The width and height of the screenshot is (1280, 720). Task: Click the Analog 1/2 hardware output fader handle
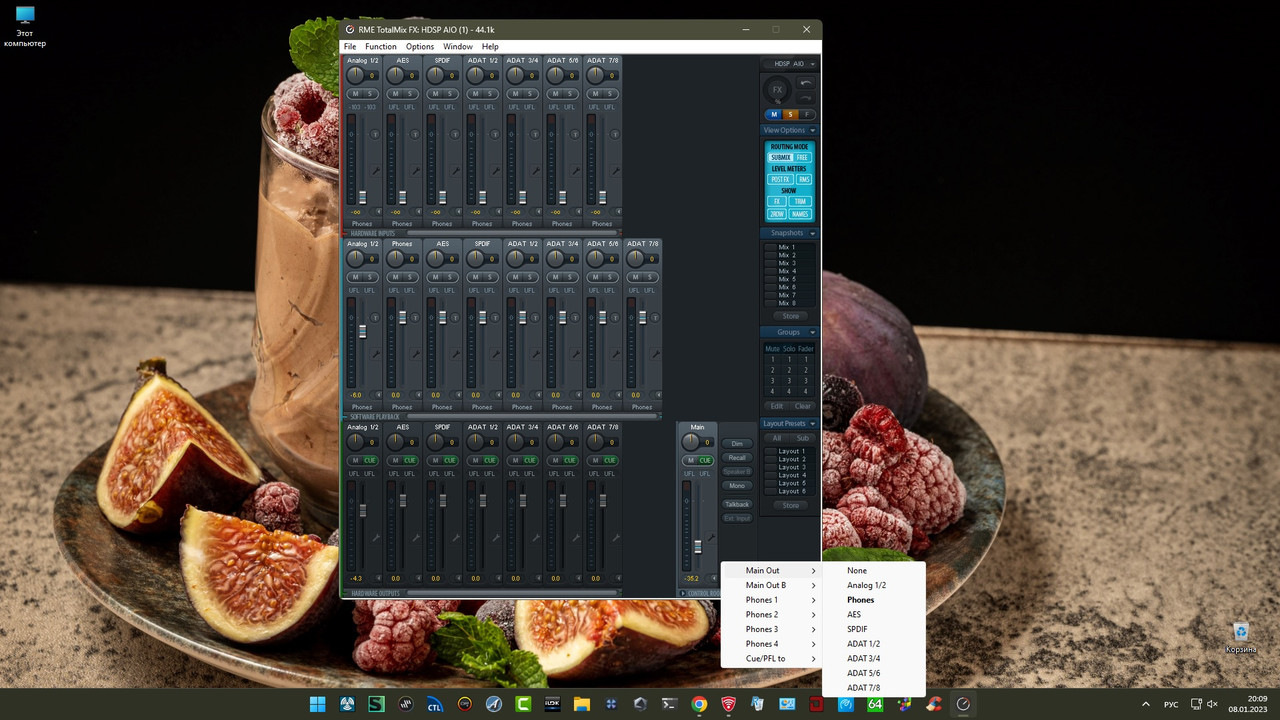[x=362, y=510]
